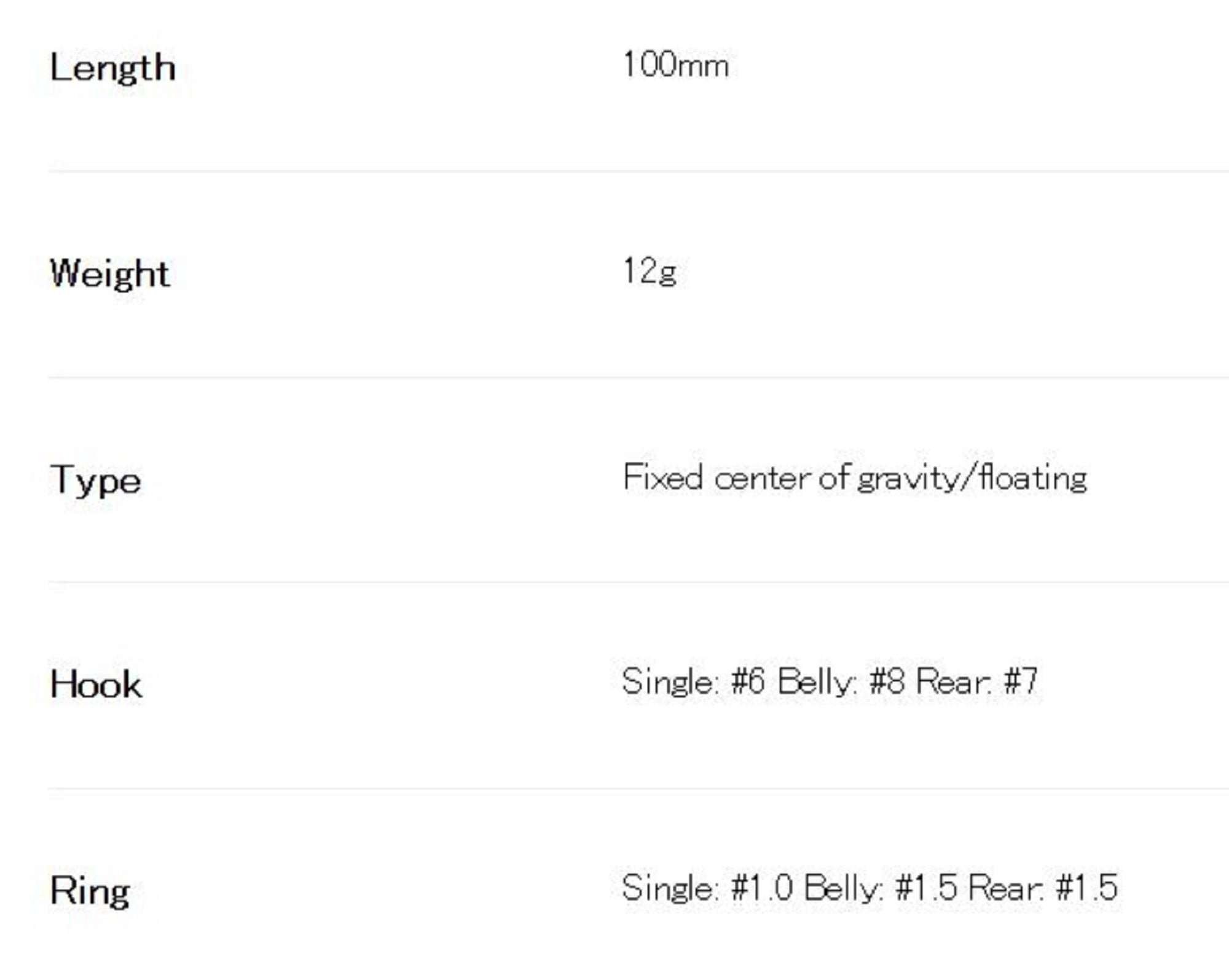Click the ring Rear: #1.5 text

[x=1042, y=888]
